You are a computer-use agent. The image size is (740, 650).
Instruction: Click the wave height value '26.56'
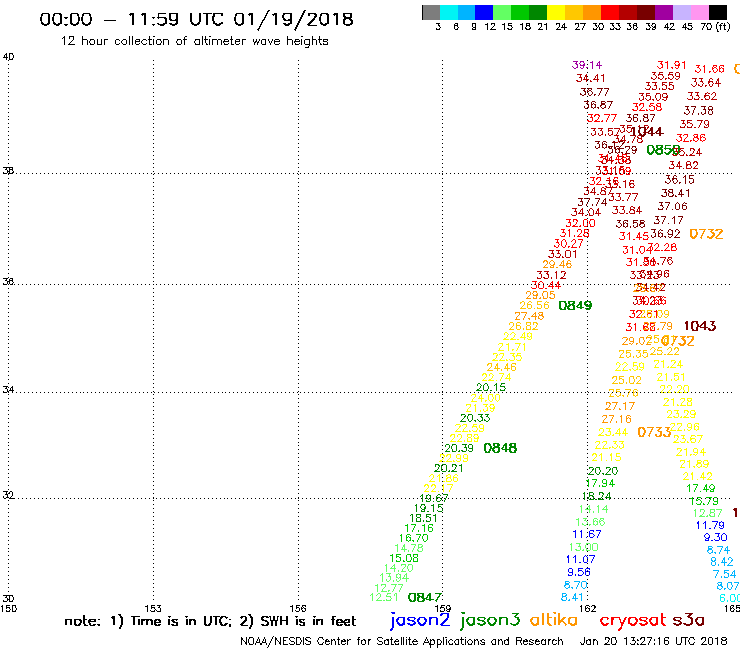click(x=534, y=305)
